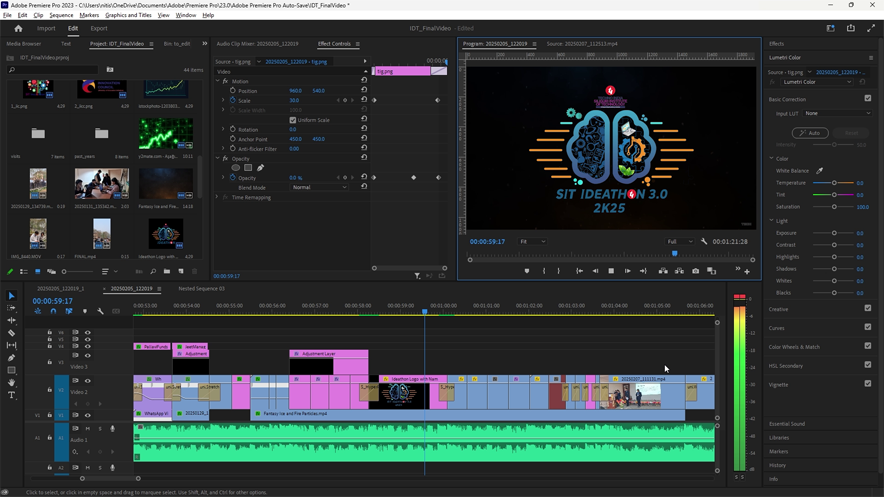
Task: Open the Essential Sound panel
Action: (786, 424)
